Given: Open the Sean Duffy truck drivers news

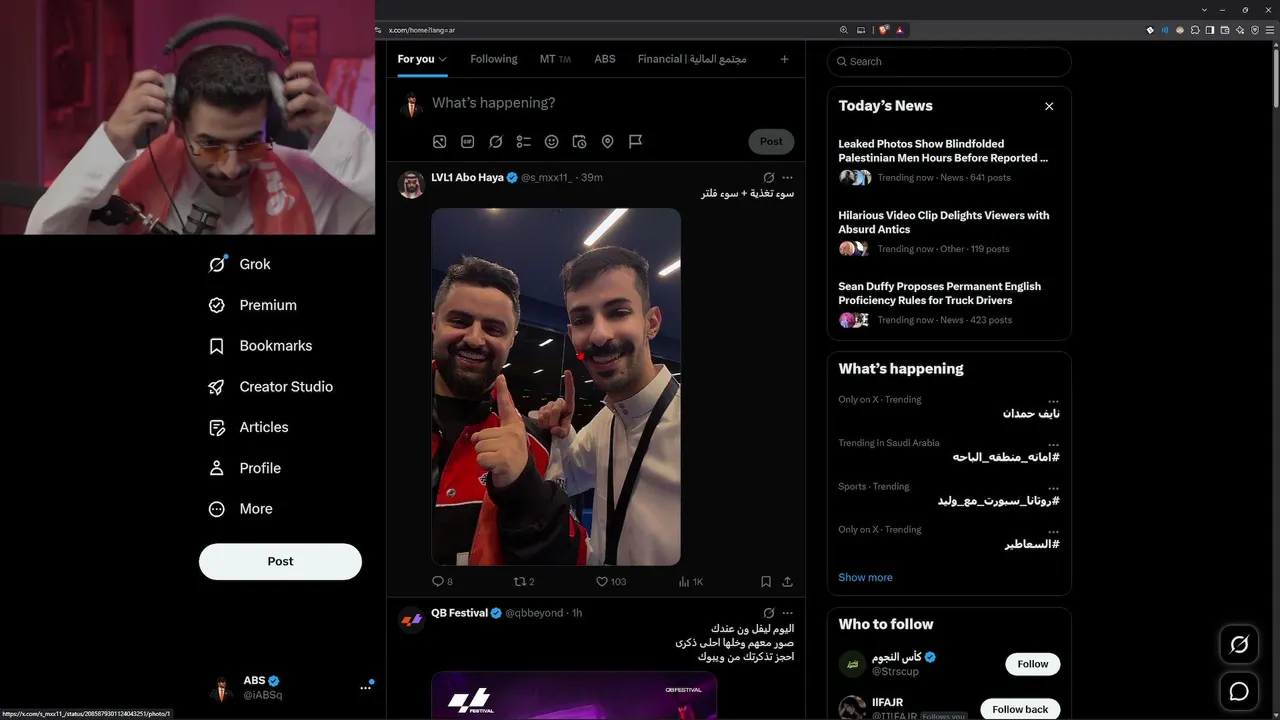Looking at the screenshot, I should pos(940,293).
